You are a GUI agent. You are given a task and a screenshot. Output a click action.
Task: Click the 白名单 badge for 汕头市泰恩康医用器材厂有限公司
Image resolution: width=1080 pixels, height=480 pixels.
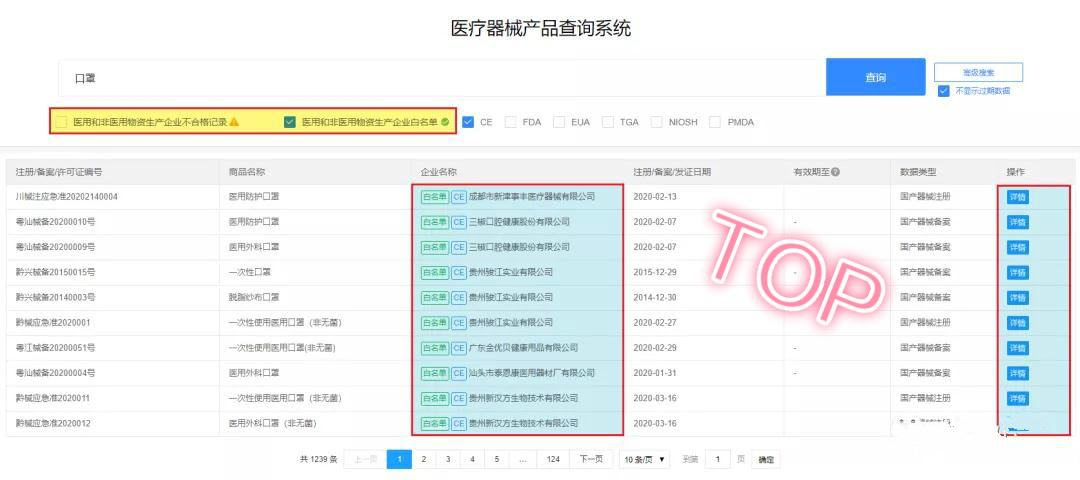[x=435, y=373]
